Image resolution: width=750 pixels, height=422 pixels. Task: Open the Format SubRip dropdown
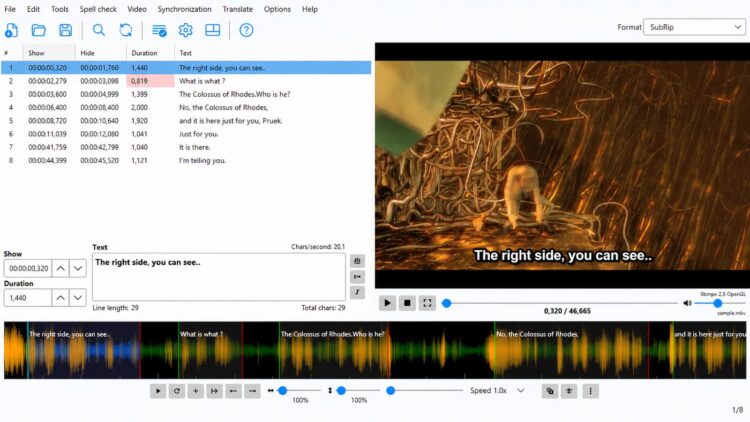click(694, 27)
